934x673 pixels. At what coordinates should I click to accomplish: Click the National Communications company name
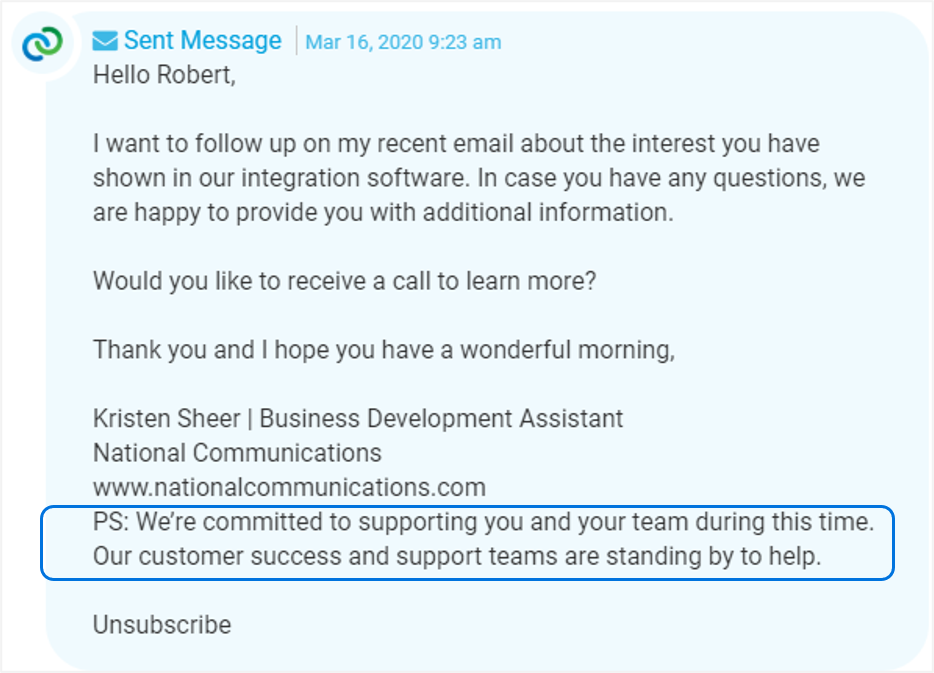tap(237, 453)
